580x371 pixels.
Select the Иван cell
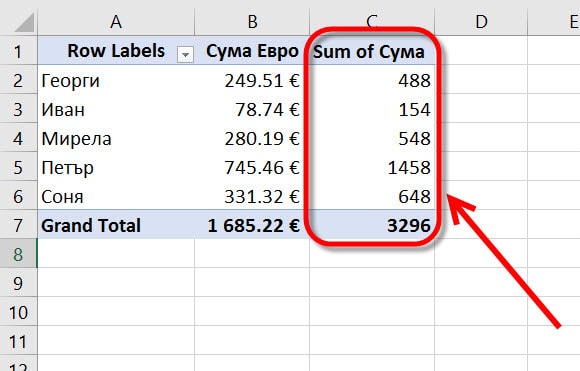click(116, 109)
